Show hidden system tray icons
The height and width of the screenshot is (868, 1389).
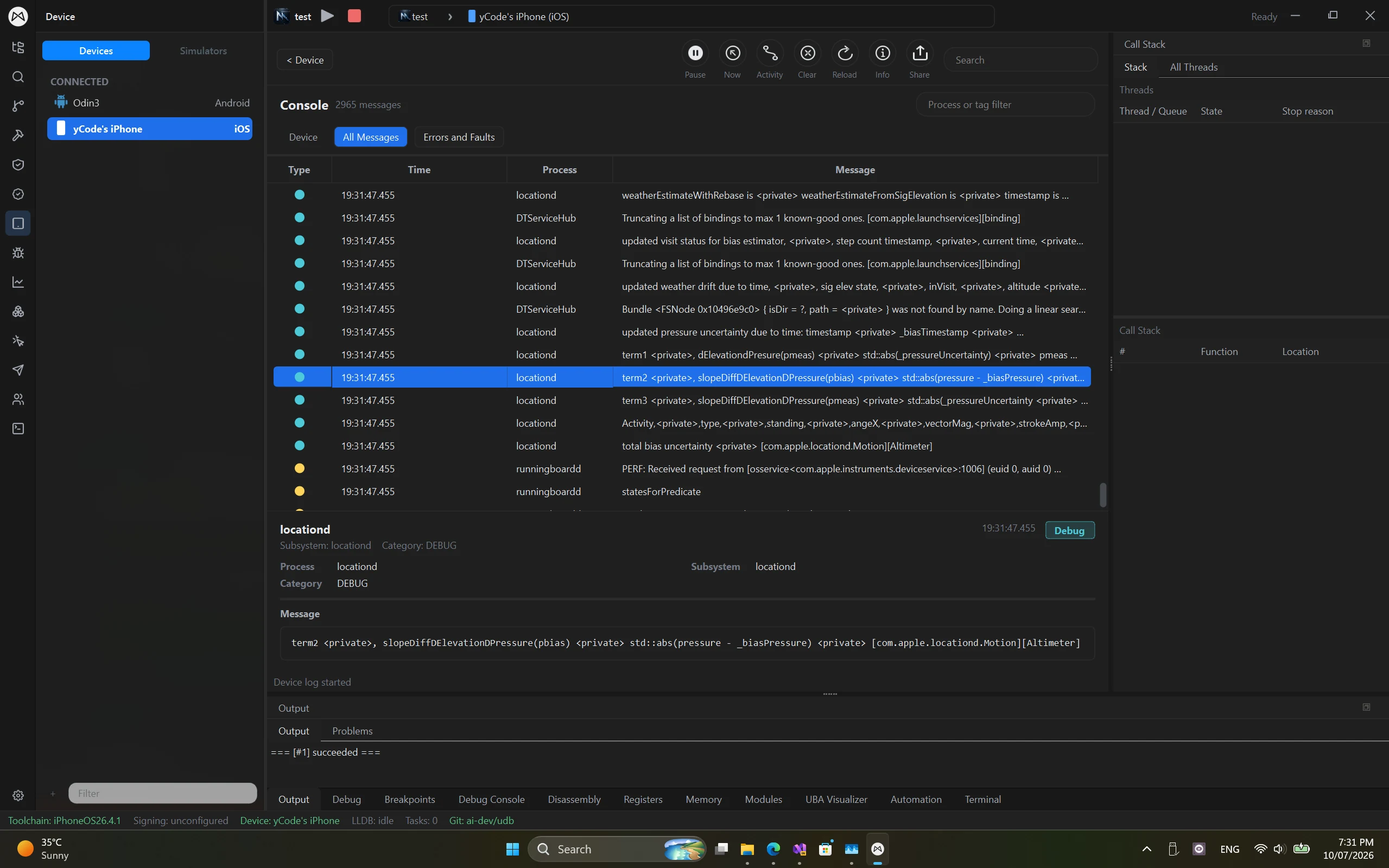click(1146, 849)
